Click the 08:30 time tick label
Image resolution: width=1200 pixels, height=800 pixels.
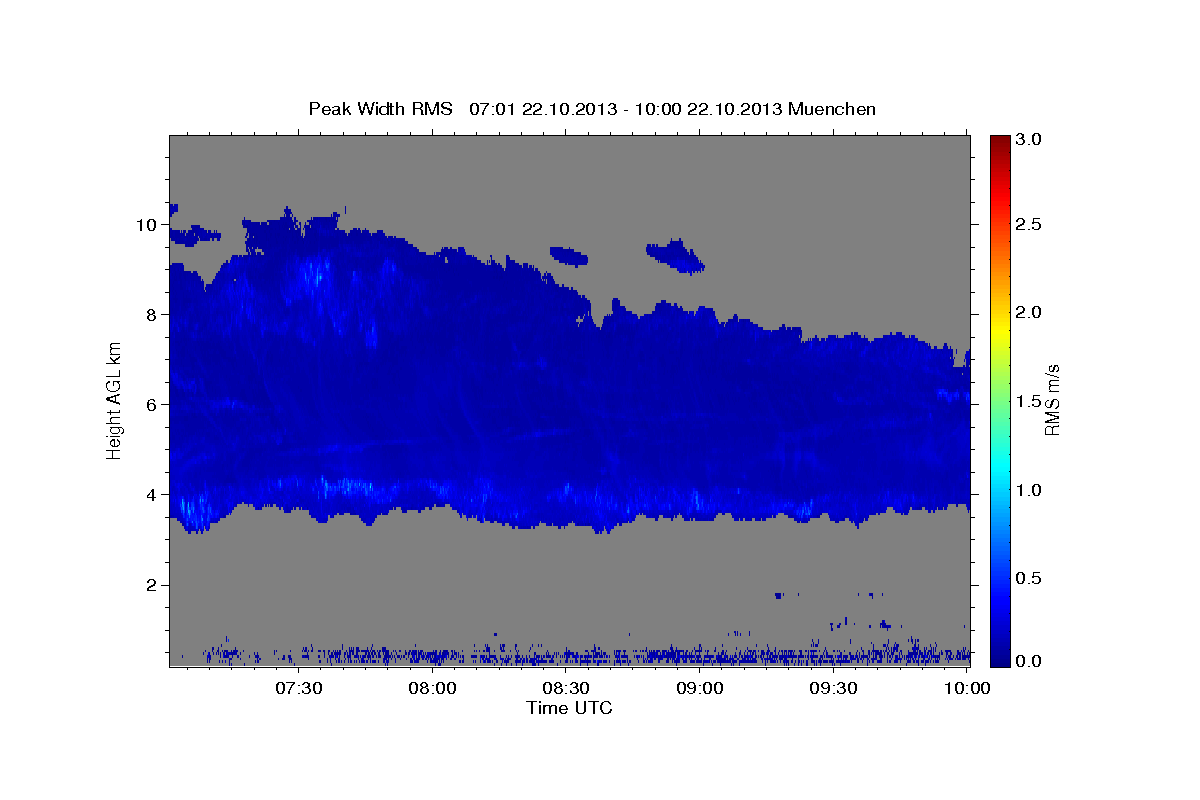566,689
